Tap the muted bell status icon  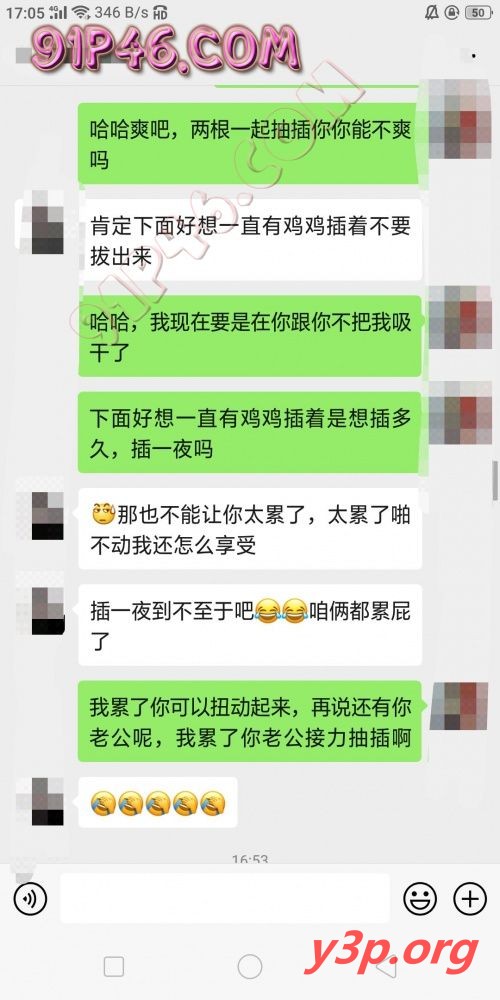(x=432, y=12)
